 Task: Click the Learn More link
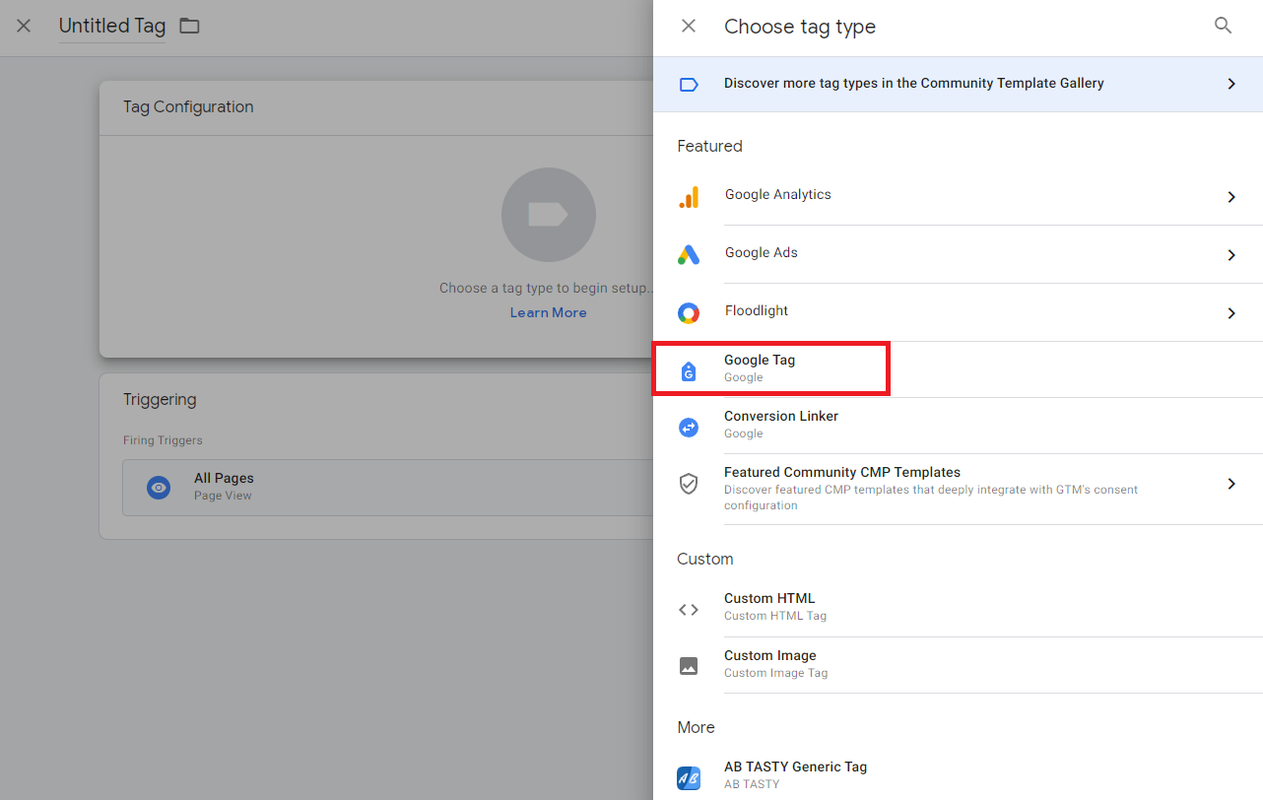tap(548, 313)
